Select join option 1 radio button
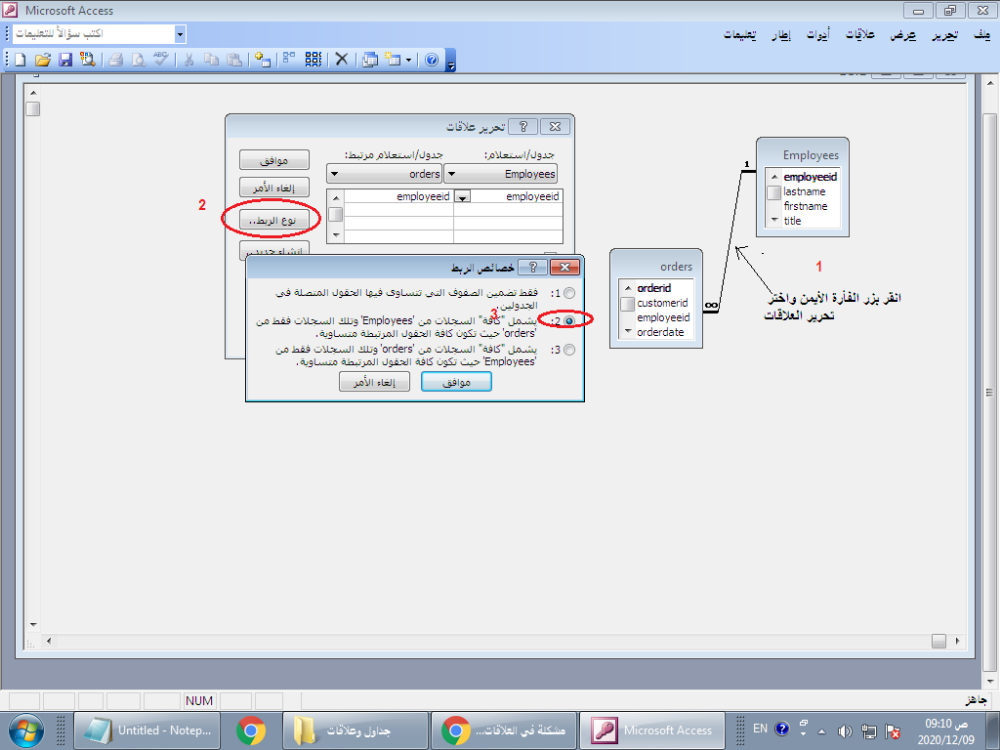 point(569,293)
